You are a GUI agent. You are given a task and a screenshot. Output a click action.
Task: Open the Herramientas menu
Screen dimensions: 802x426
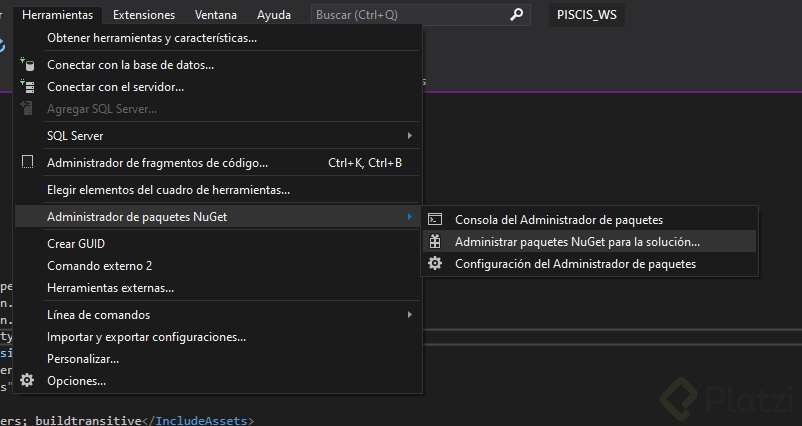pyautogui.click(x=57, y=15)
